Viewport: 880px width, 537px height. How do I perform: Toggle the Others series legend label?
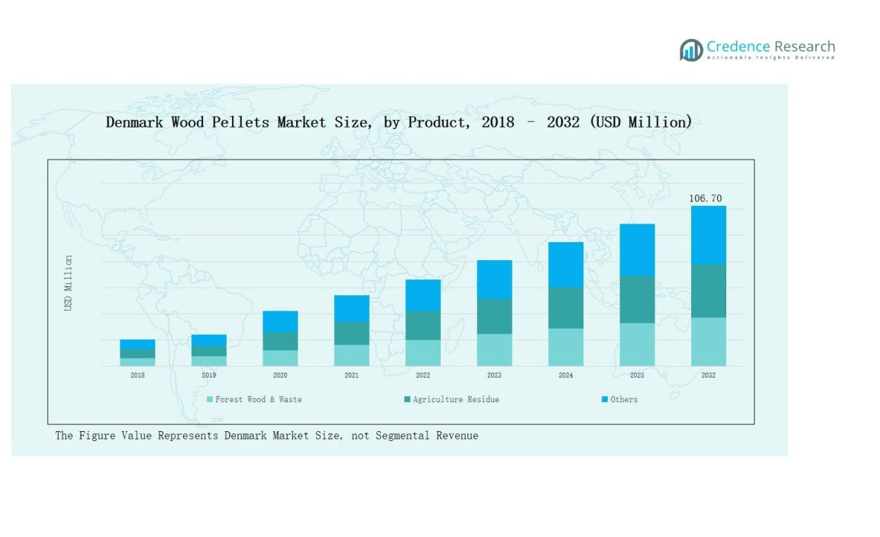point(624,399)
